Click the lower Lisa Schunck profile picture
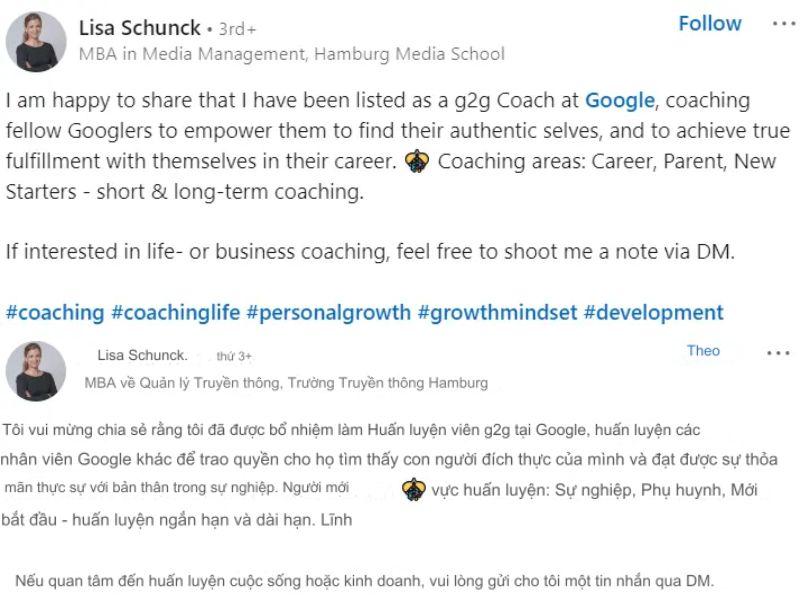The height and width of the screenshot is (603, 800). coord(36,371)
